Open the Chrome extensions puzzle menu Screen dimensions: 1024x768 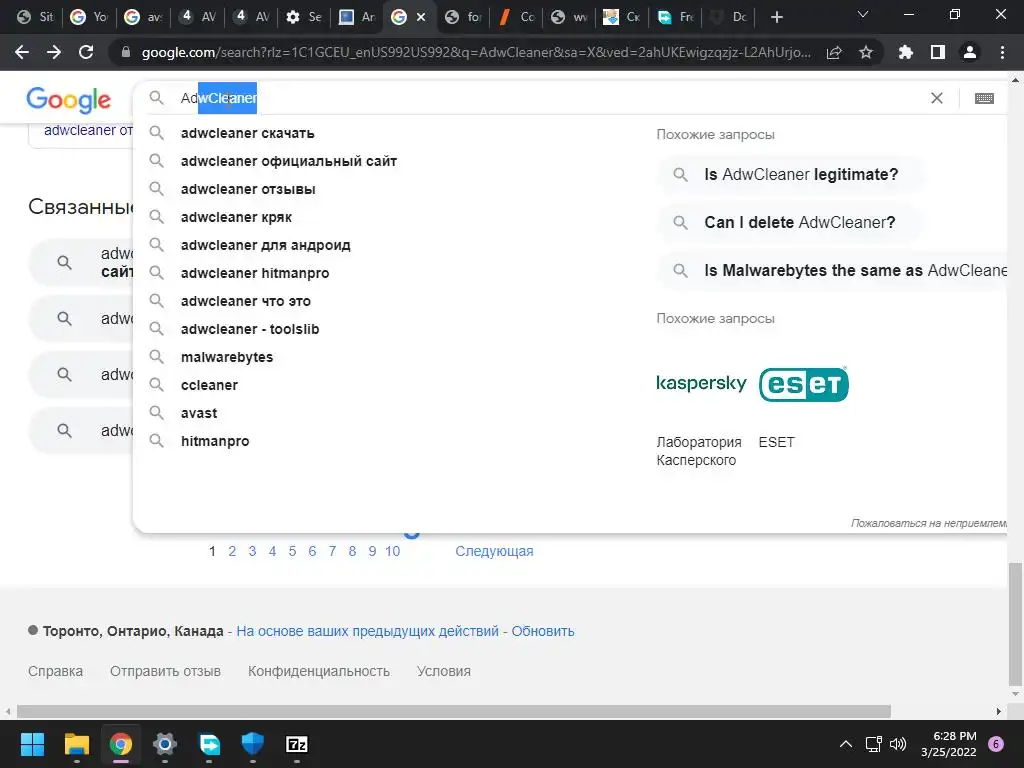click(906, 52)
